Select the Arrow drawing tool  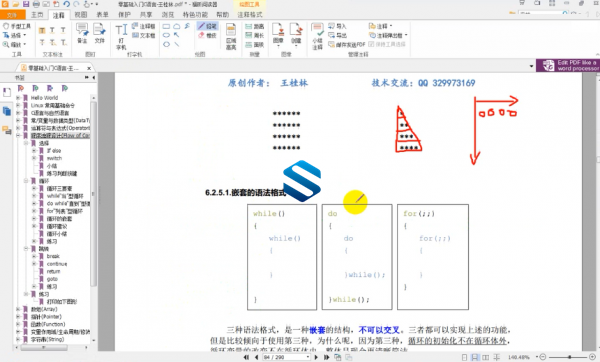point(176,35)
